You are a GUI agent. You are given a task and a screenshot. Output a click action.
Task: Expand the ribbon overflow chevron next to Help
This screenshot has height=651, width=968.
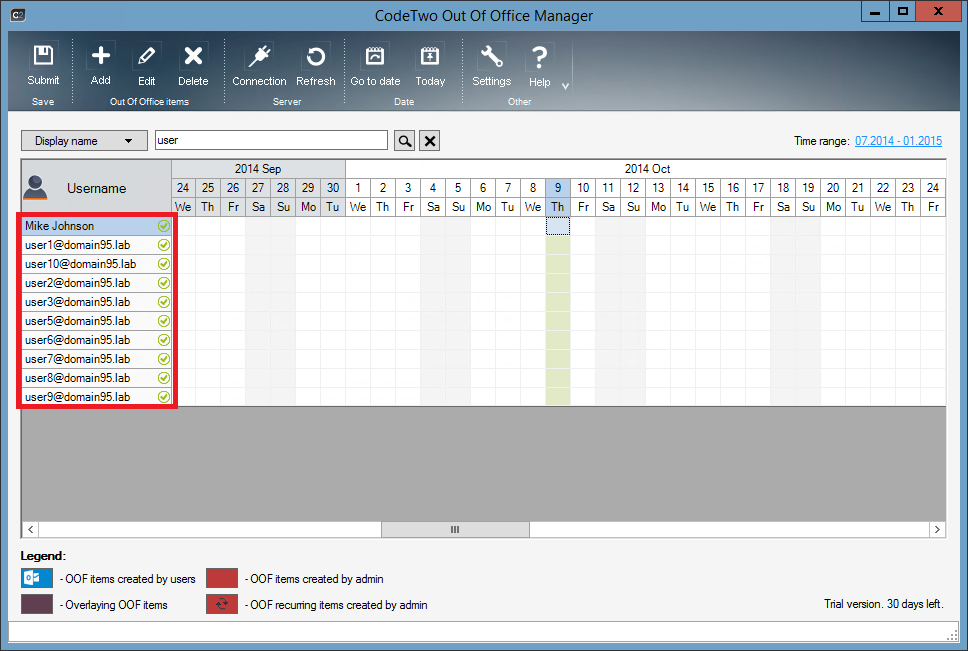pos(565,86)
